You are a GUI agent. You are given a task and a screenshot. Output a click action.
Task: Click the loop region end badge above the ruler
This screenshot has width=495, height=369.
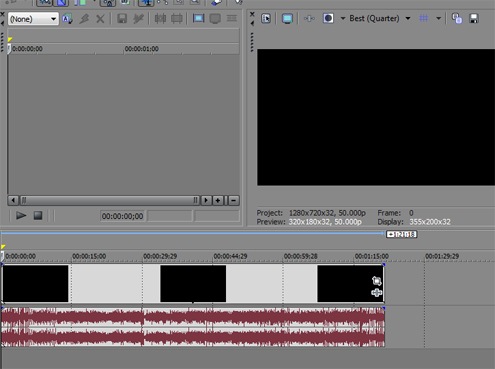click(402, 234)
